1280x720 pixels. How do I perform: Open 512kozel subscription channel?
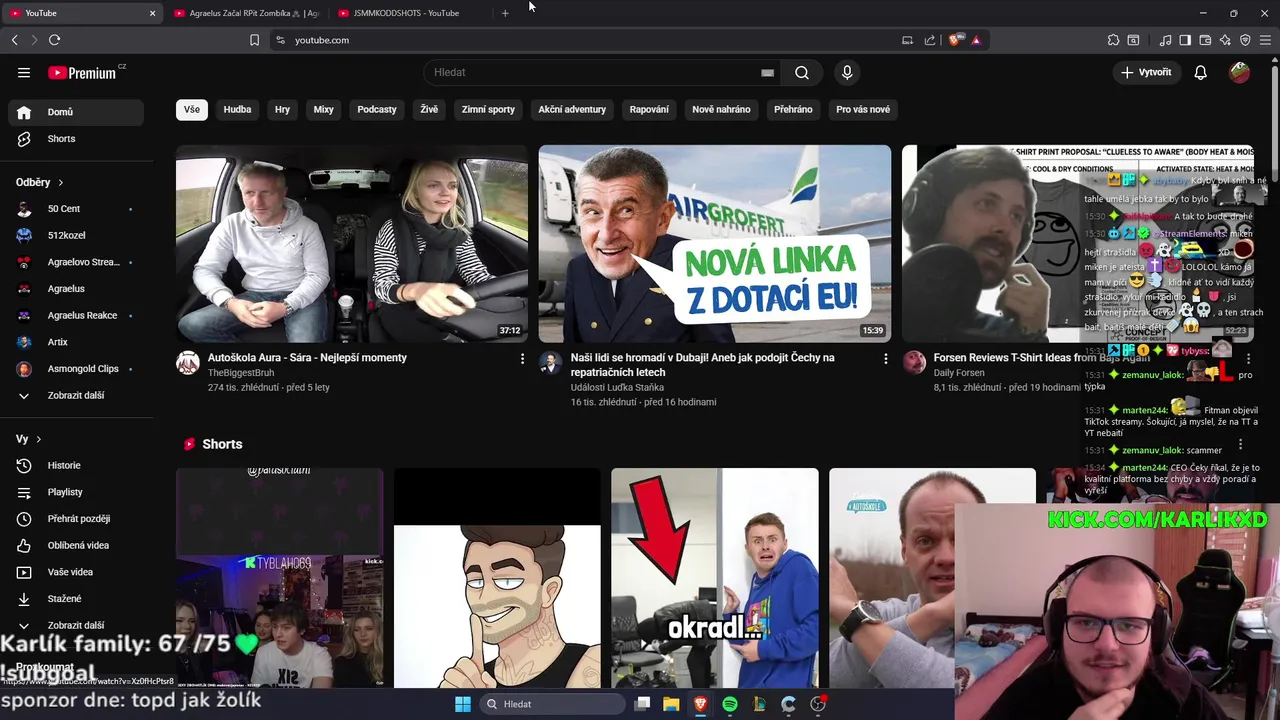76,235
